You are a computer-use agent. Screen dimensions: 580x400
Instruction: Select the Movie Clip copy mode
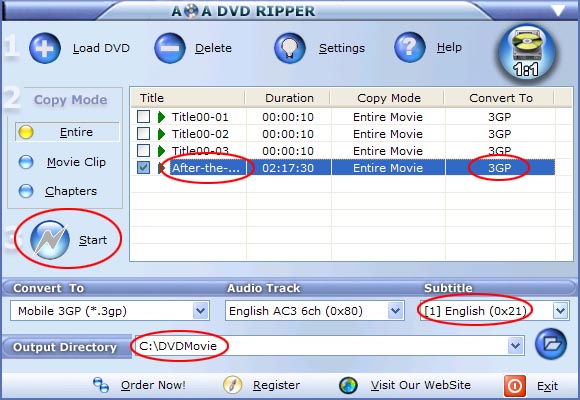coord(26,162)
